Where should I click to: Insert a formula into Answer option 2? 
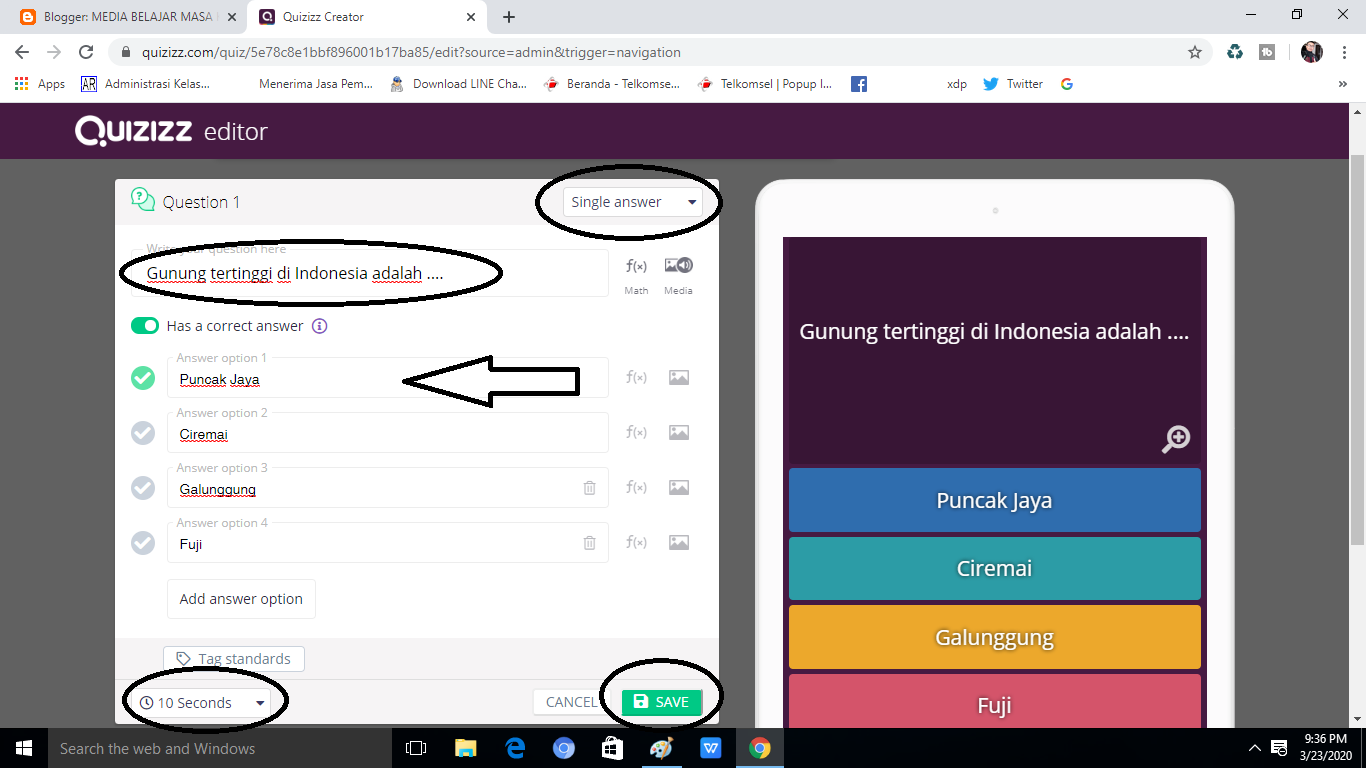click(636, 432)
